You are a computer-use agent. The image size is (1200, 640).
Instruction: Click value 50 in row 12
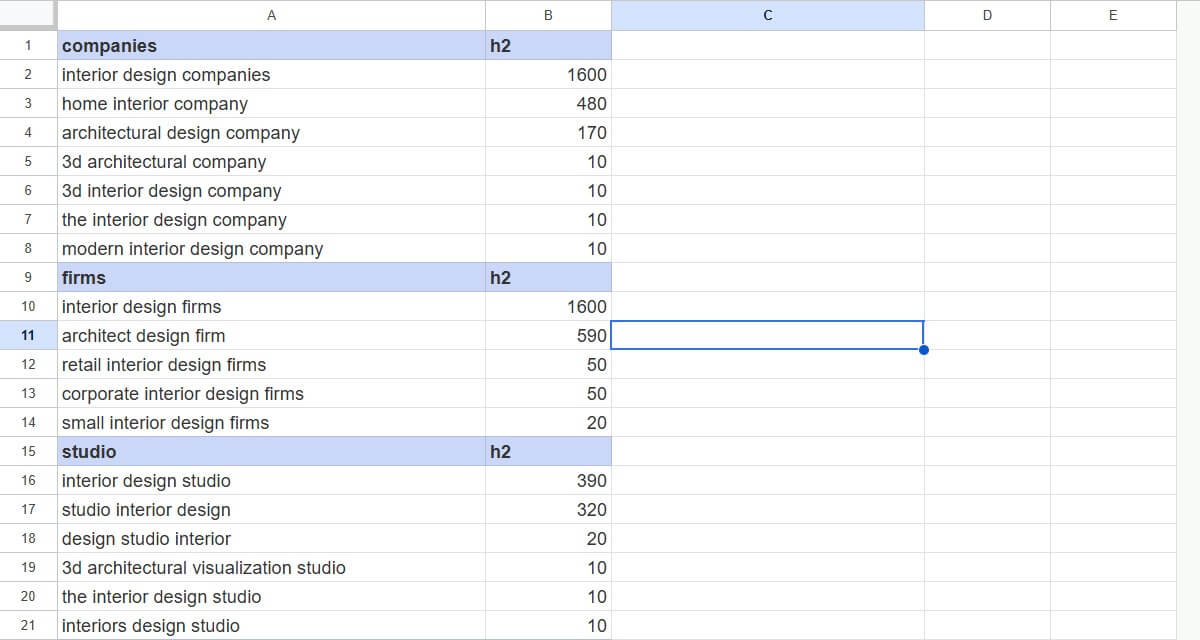click(548, 364)
